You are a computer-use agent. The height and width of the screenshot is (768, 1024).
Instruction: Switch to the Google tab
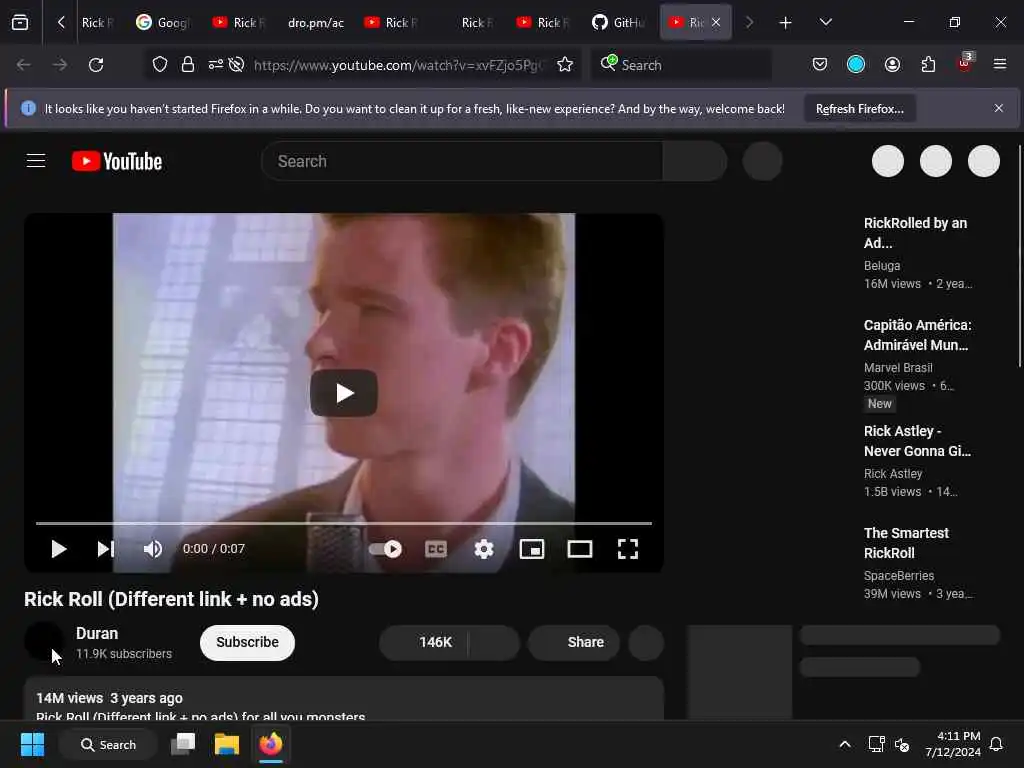[163, 23]
